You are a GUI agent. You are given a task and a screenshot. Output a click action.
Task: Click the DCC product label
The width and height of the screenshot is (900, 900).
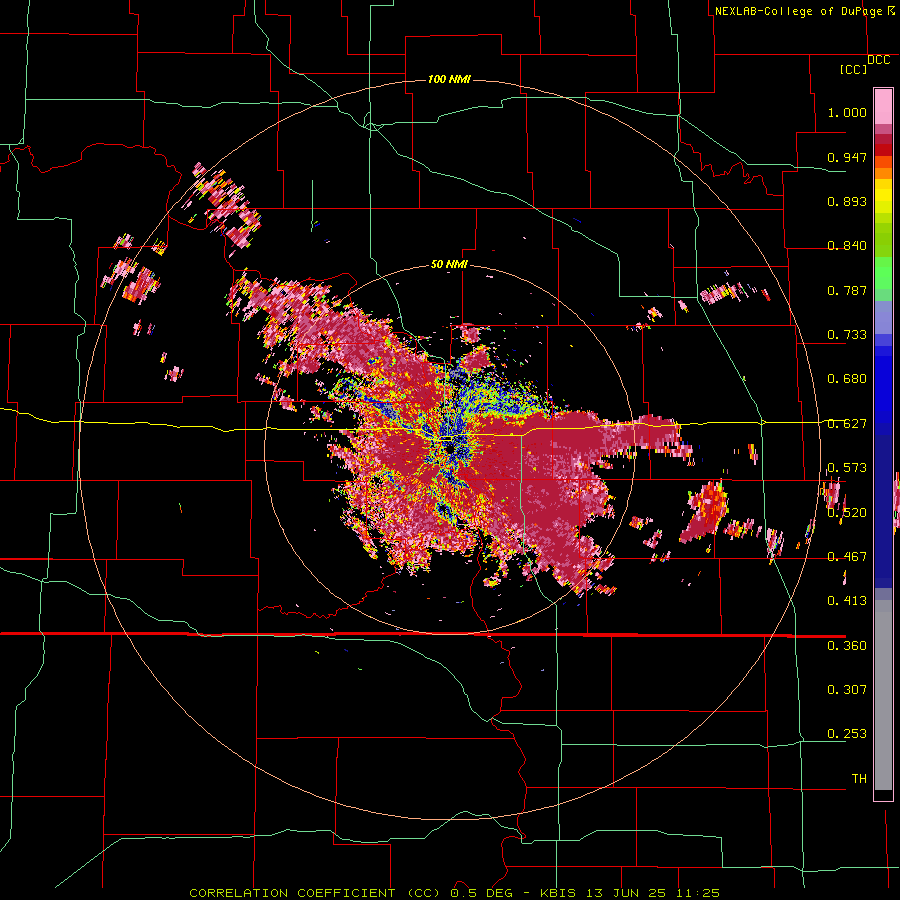pyautogui.click(x=878, y=60)
